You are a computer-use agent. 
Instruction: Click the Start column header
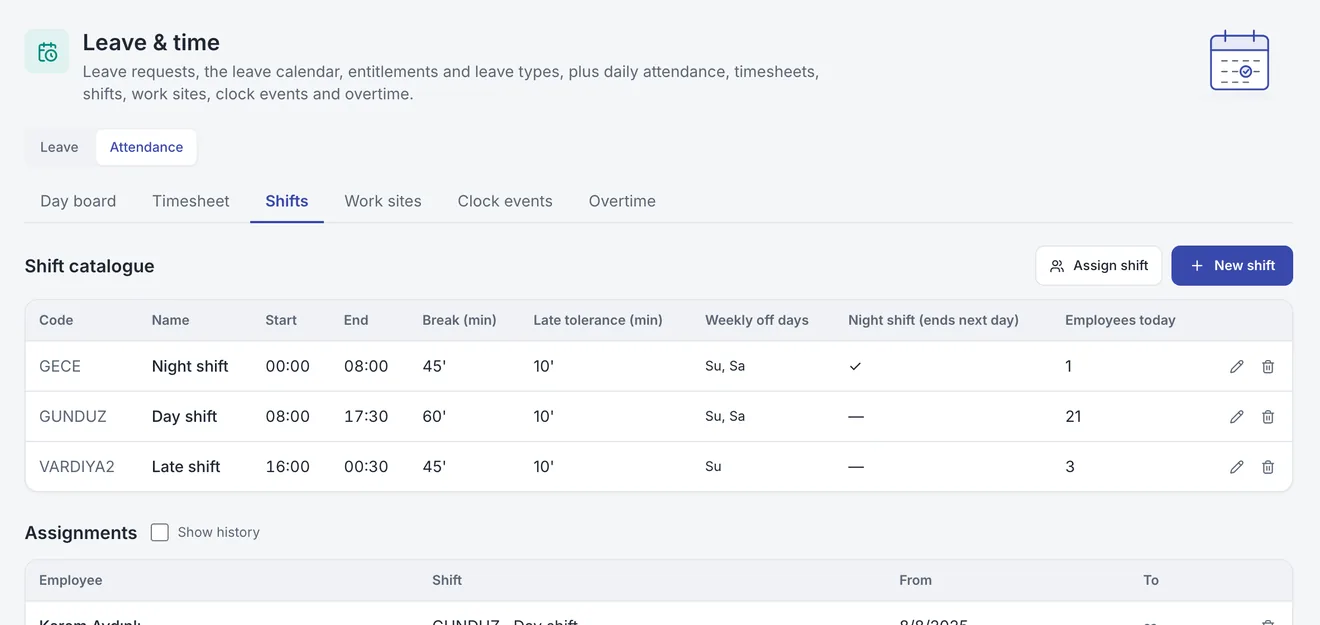pos(281,320)
